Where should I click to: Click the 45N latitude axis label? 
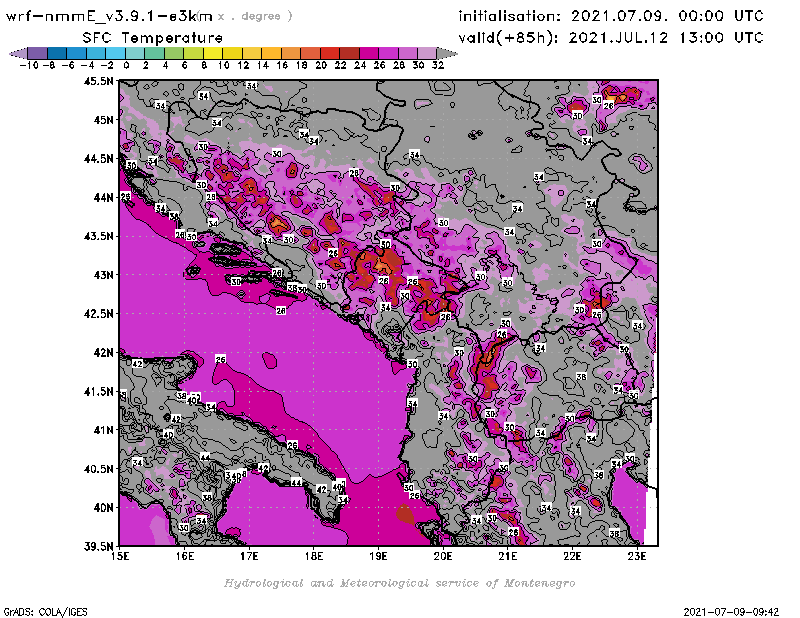[x=103, y=120]
